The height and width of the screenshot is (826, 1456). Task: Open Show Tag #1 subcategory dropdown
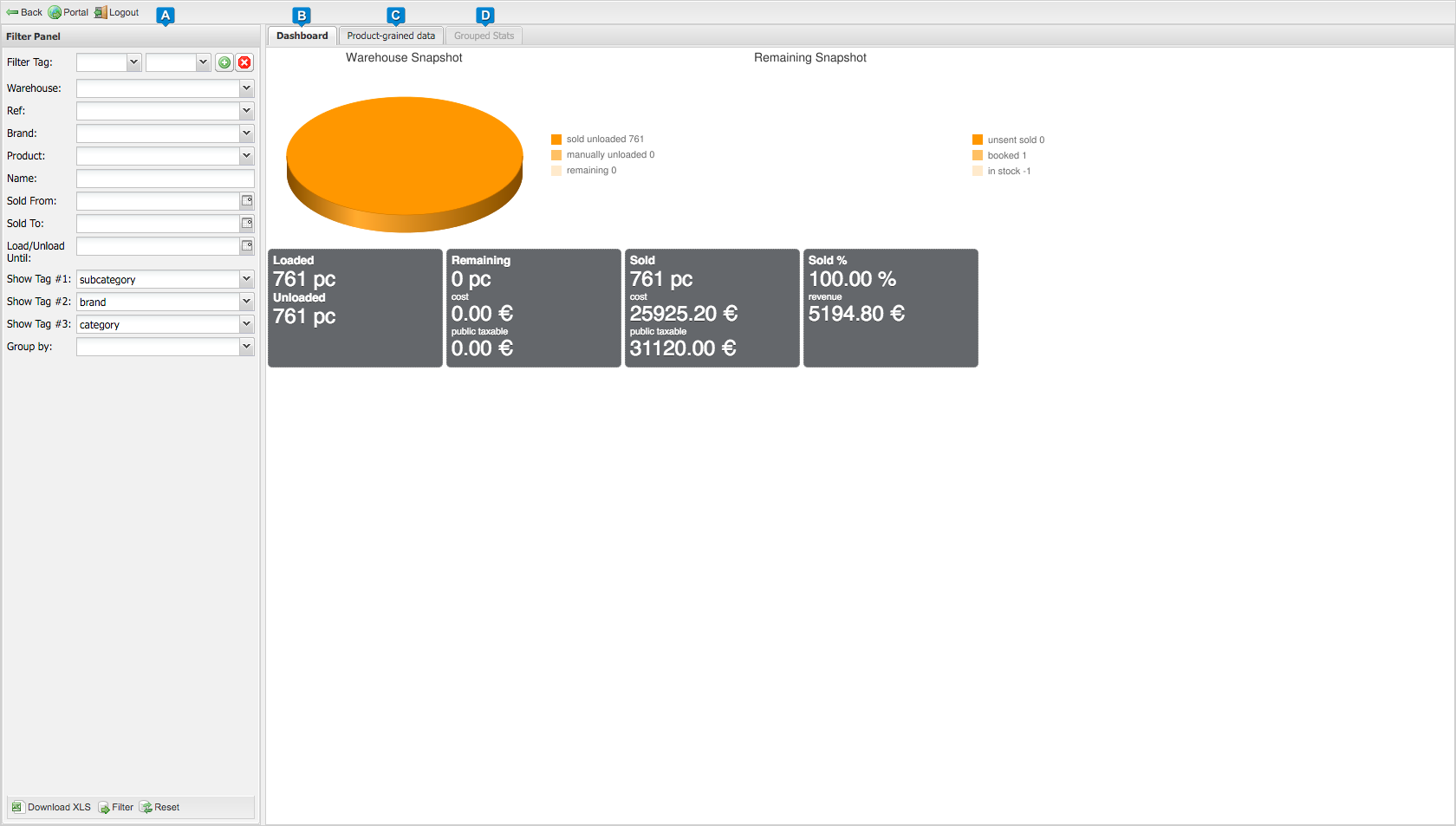[x=247, y=279]
